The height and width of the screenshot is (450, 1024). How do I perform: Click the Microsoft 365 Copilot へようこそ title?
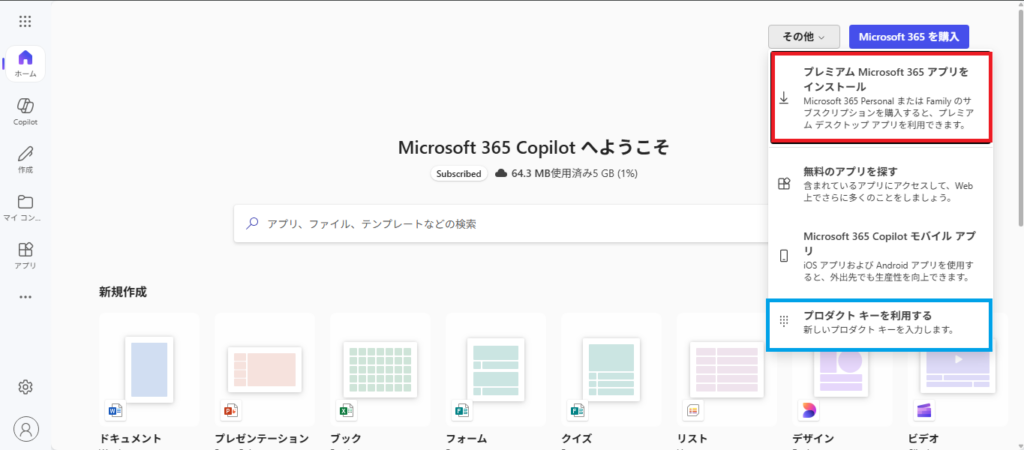(534, 148)
